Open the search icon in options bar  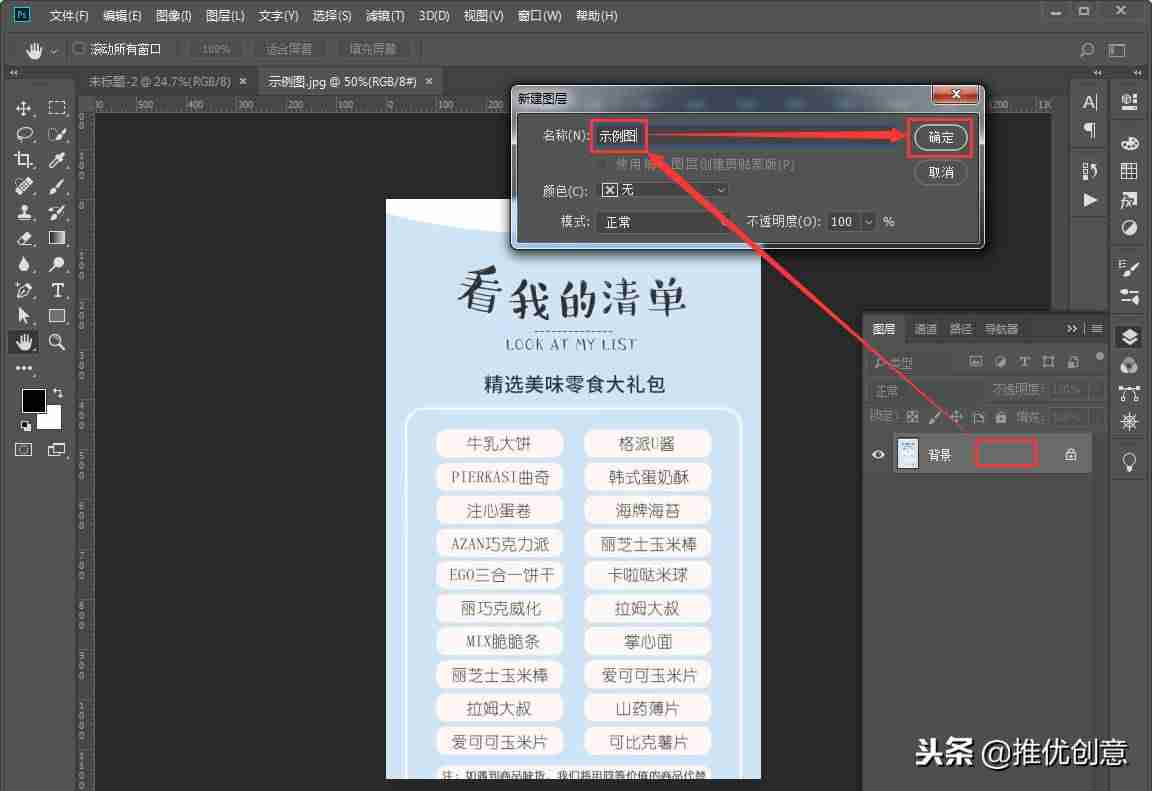pyautogui.click(x=1087, y=49)
